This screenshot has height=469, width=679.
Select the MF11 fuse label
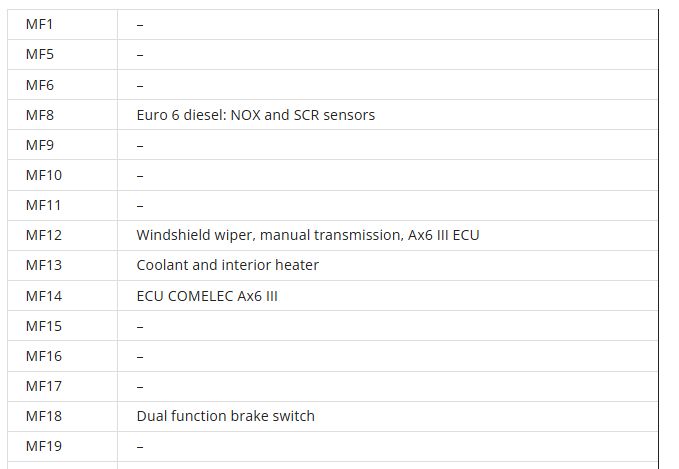click(44, 205)
